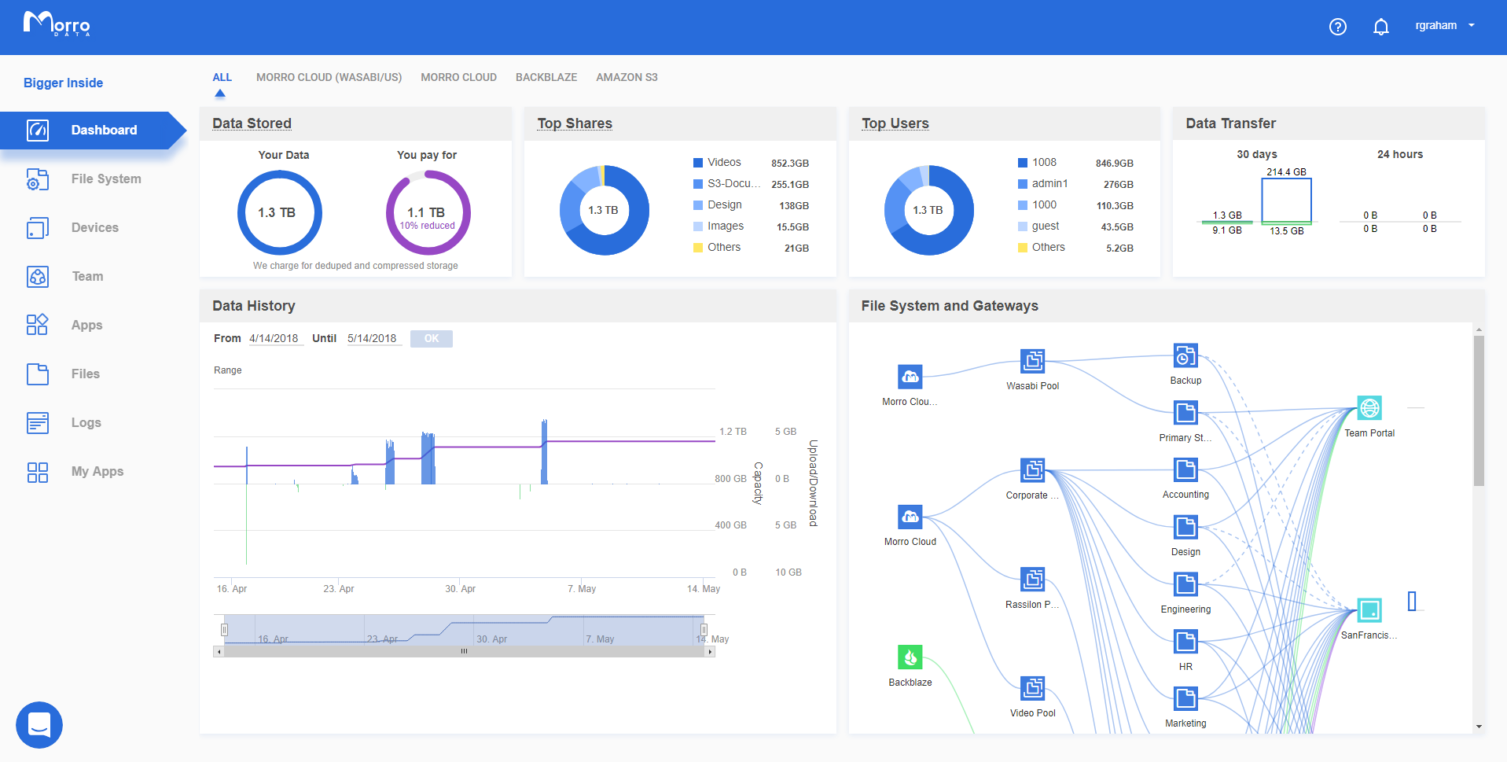Image resolution: width=1507 pixels, height=762 pixels.
Task: Click the Images legend color swatch
Action: (698, 226)
